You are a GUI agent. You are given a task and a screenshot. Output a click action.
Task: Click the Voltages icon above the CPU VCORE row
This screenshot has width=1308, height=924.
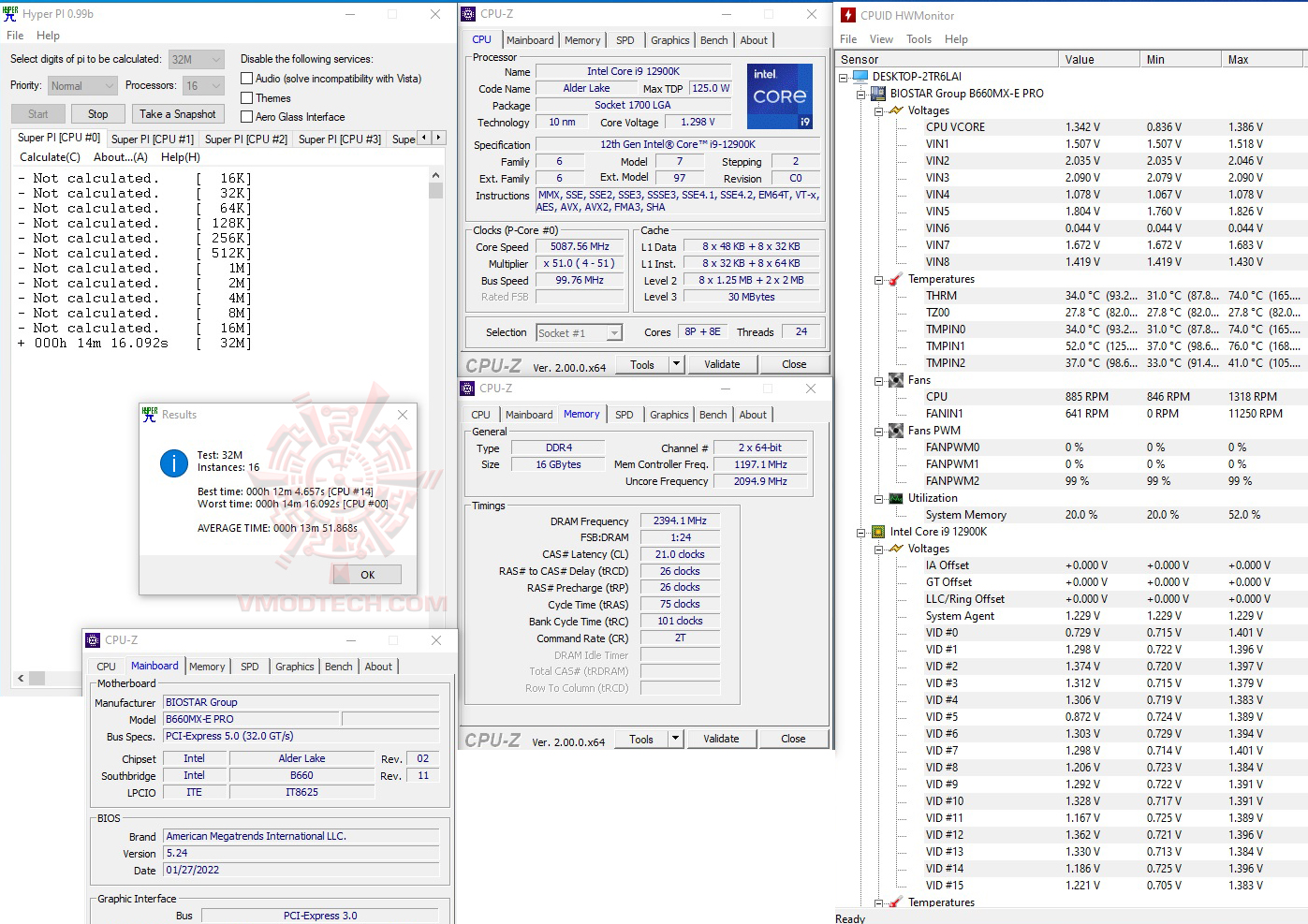click(896, 110)
